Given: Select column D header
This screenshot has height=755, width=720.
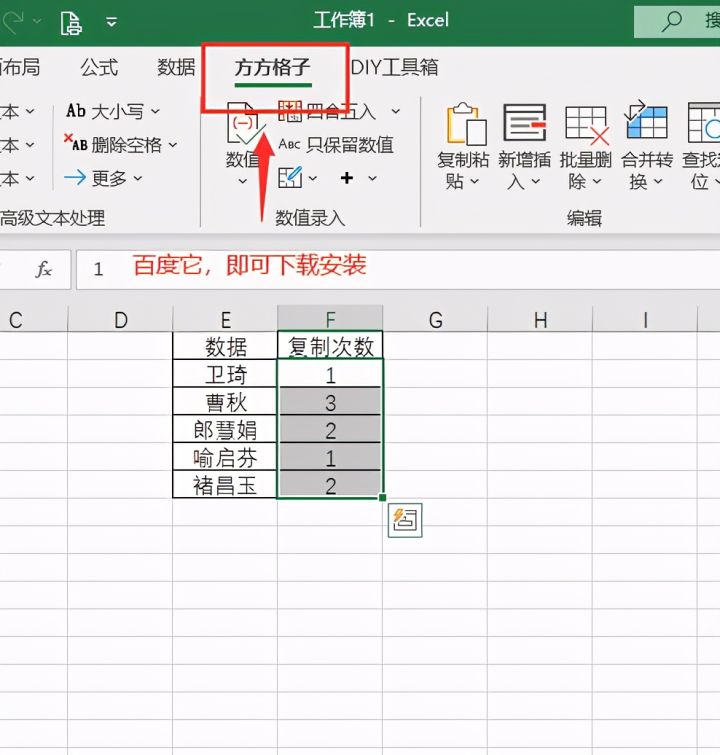Looking at the screenshot, I should [120, 319].
